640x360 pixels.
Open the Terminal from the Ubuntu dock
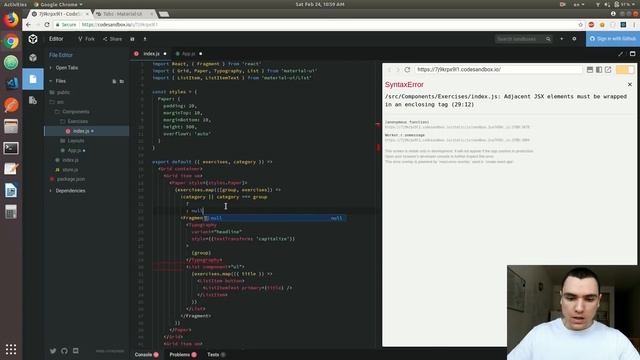pos(11,148)
